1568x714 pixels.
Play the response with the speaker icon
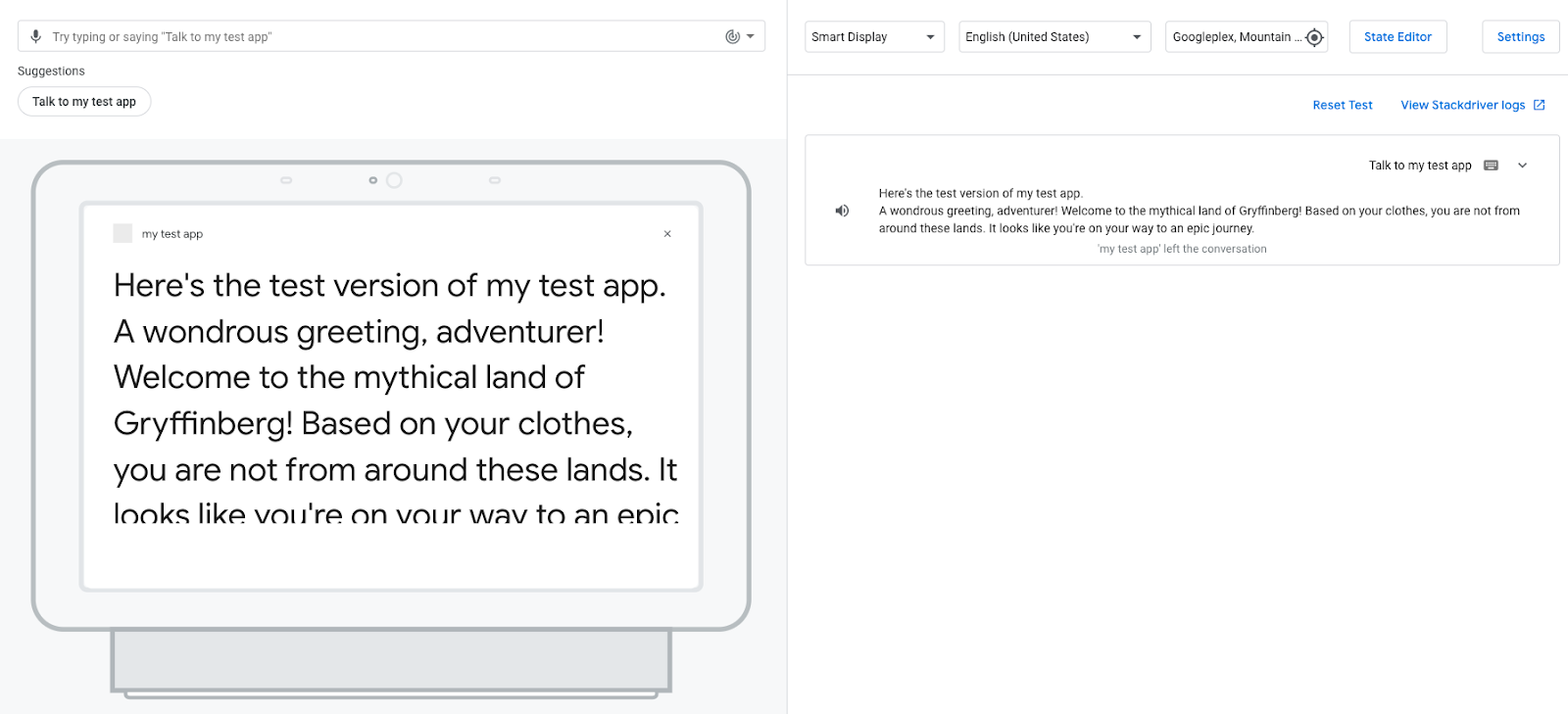tap(842, 211)
